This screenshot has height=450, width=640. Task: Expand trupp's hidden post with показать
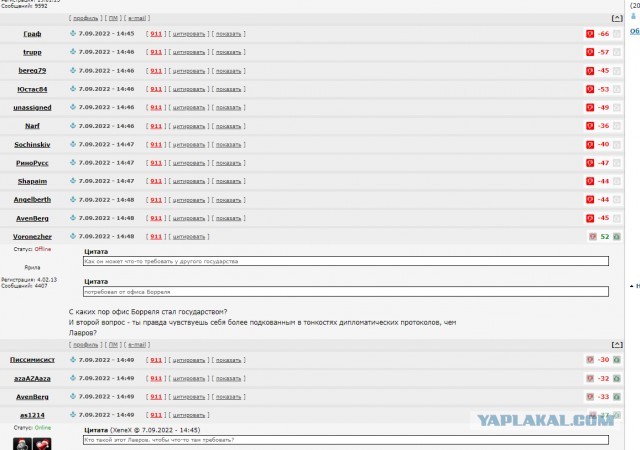pos(229,52)
